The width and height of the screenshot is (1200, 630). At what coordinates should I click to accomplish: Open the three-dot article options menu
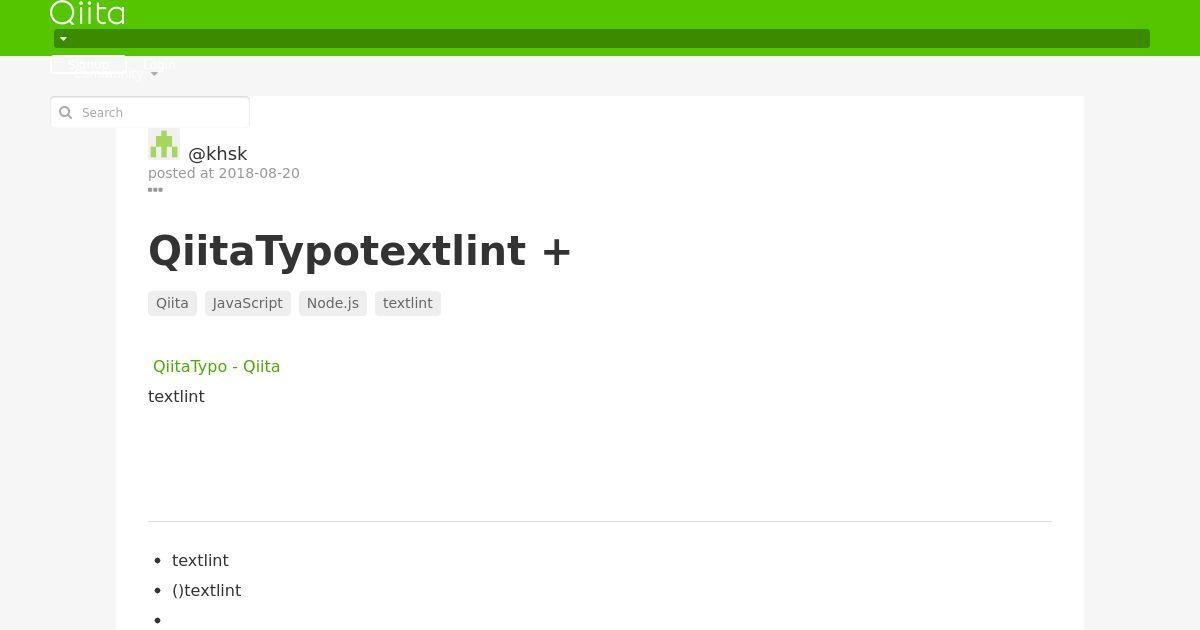pos(155,189)
